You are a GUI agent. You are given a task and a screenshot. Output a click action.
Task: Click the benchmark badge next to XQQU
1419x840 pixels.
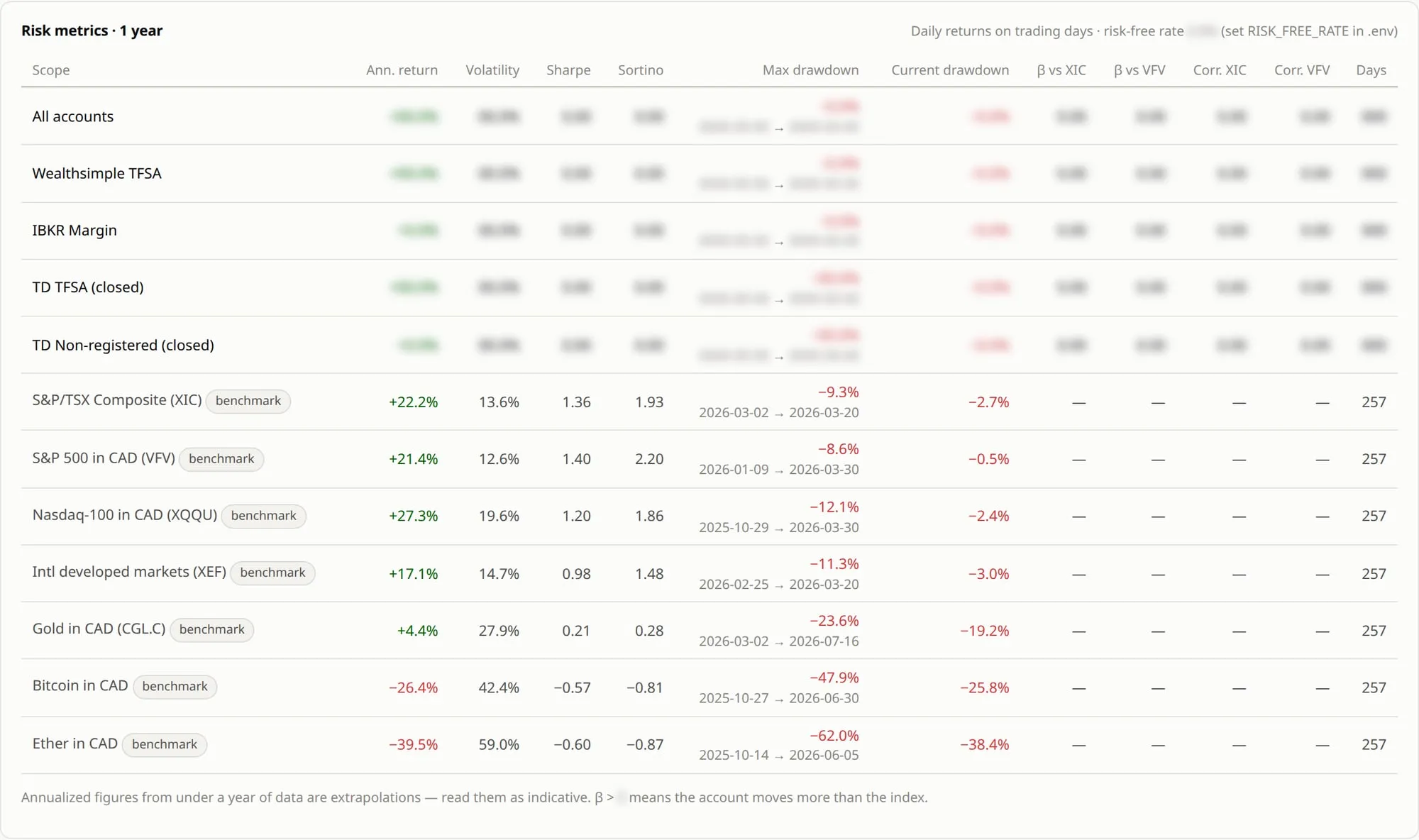pos(264,516)
